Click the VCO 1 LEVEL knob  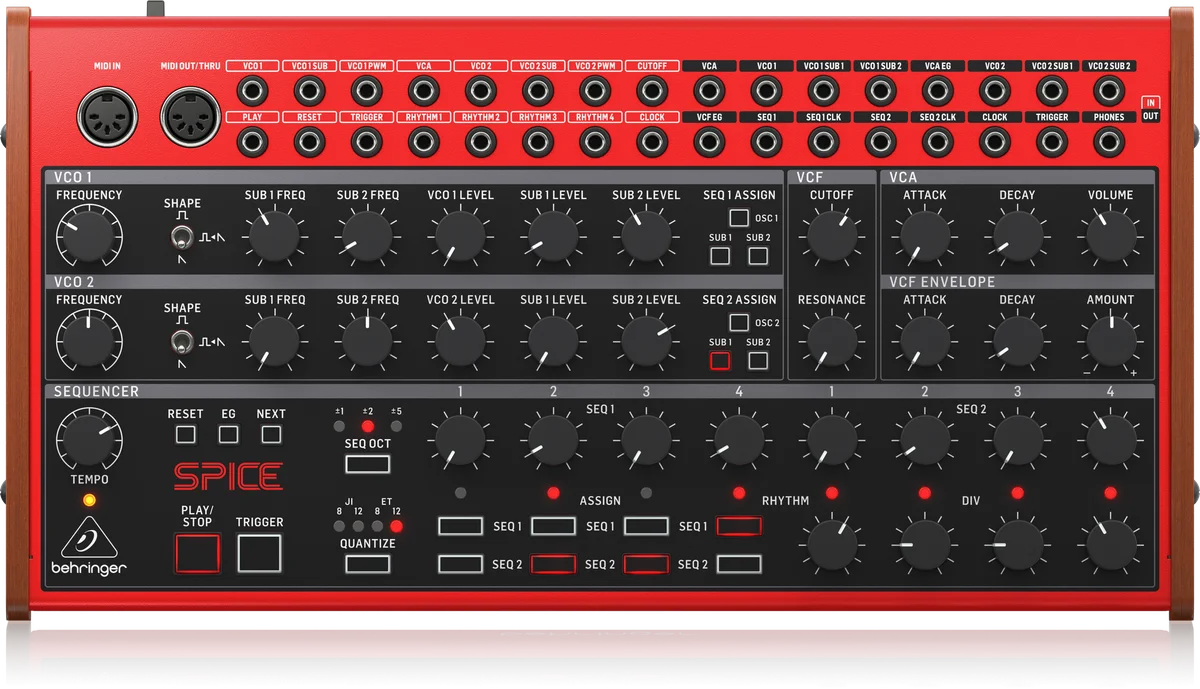click(x=460, y=236)
